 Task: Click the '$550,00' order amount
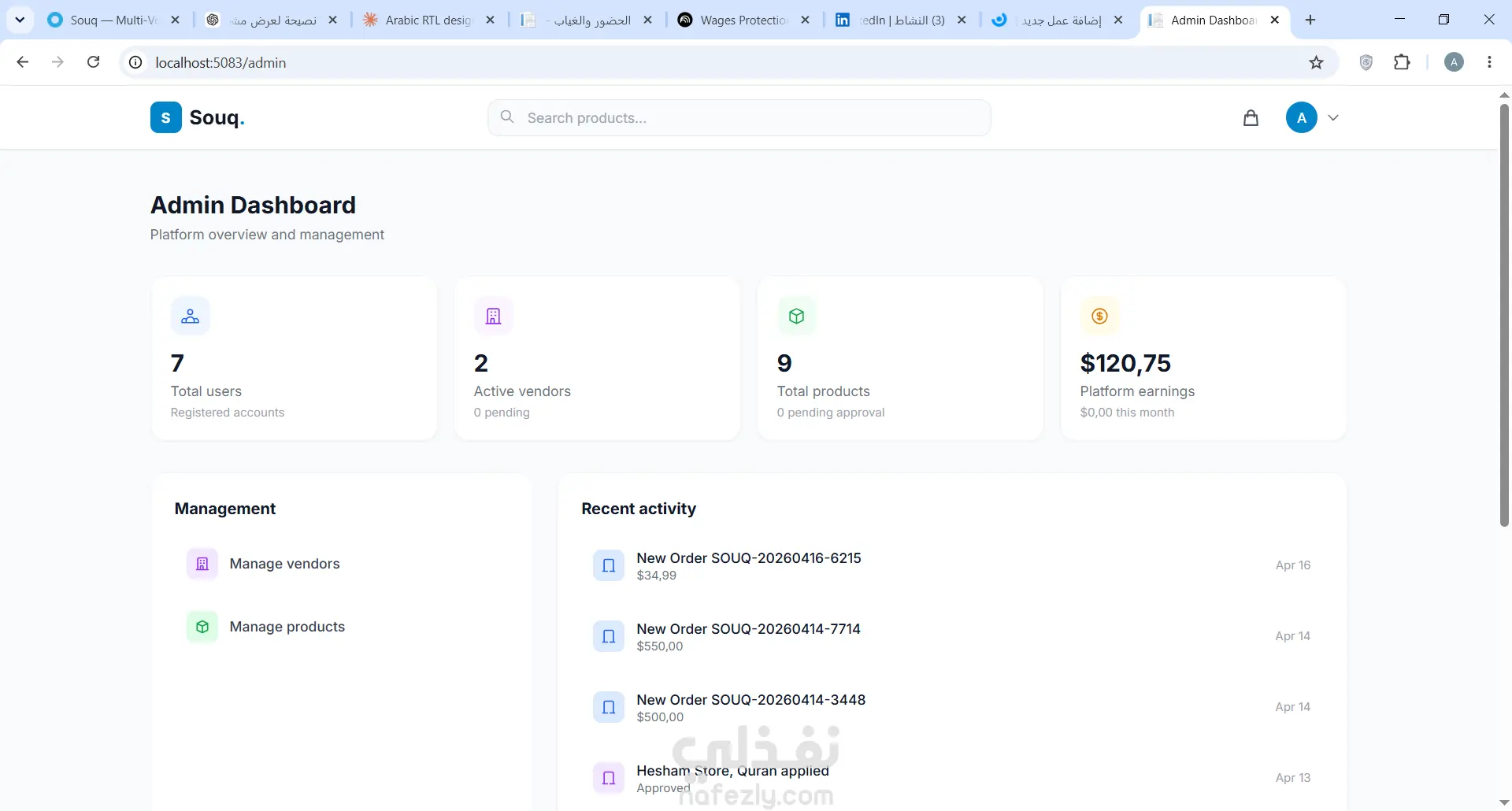tap(660, 646)
